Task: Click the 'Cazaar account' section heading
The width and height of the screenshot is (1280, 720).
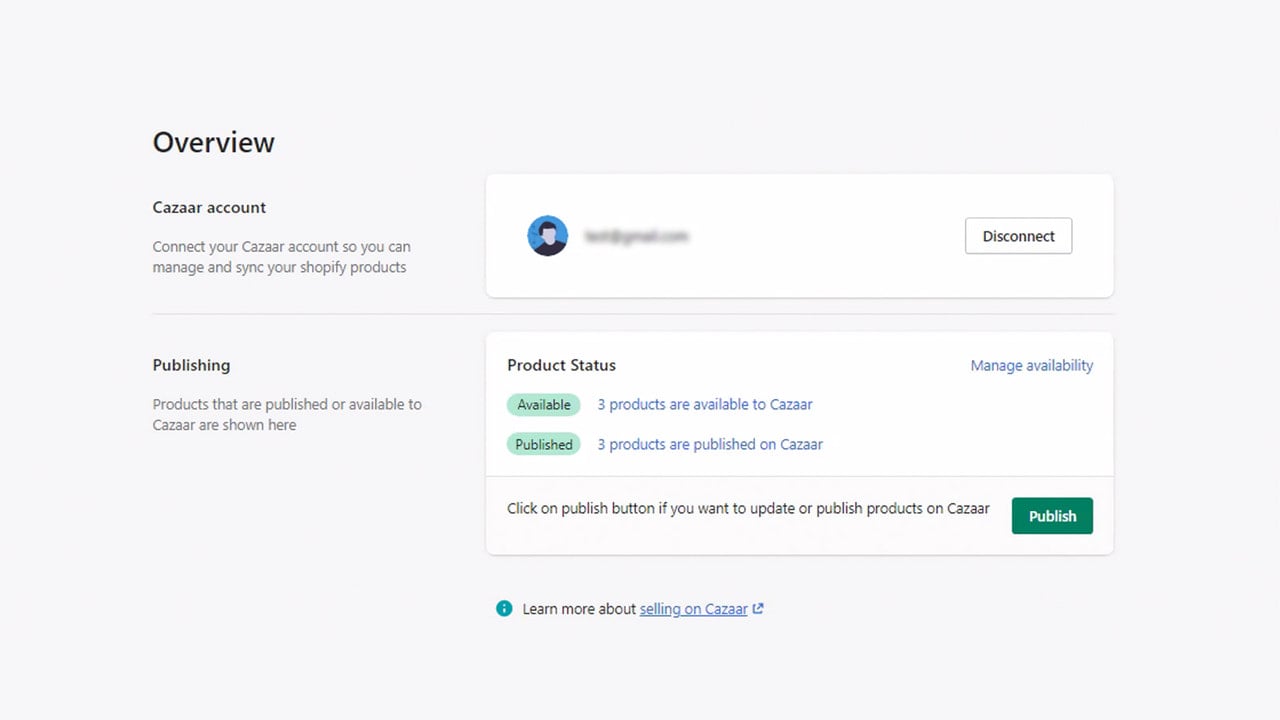Action: [x=209, y=208]
